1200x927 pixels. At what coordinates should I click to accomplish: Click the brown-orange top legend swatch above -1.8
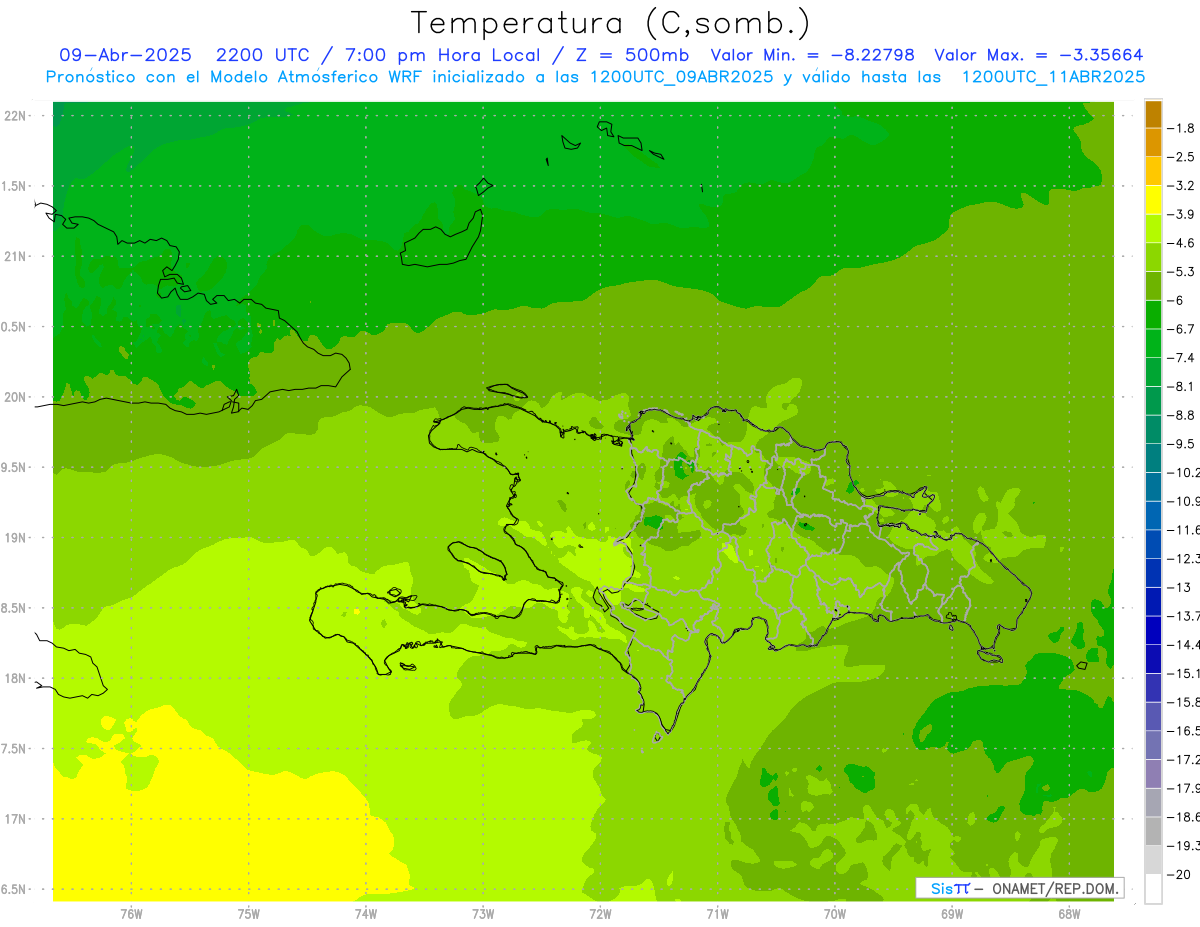(x=1153, y=114)
